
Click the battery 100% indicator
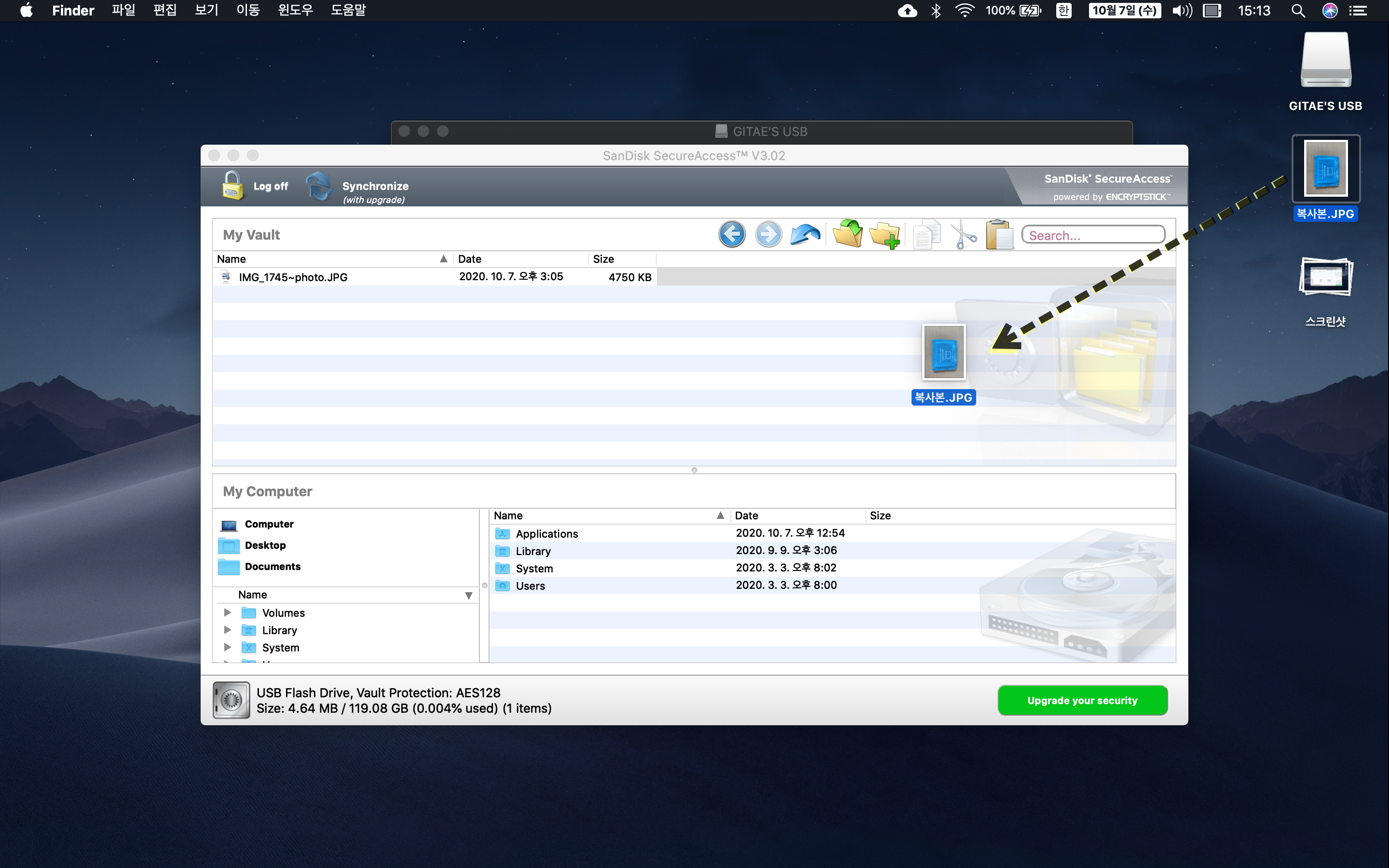(x=1013, y=10)
